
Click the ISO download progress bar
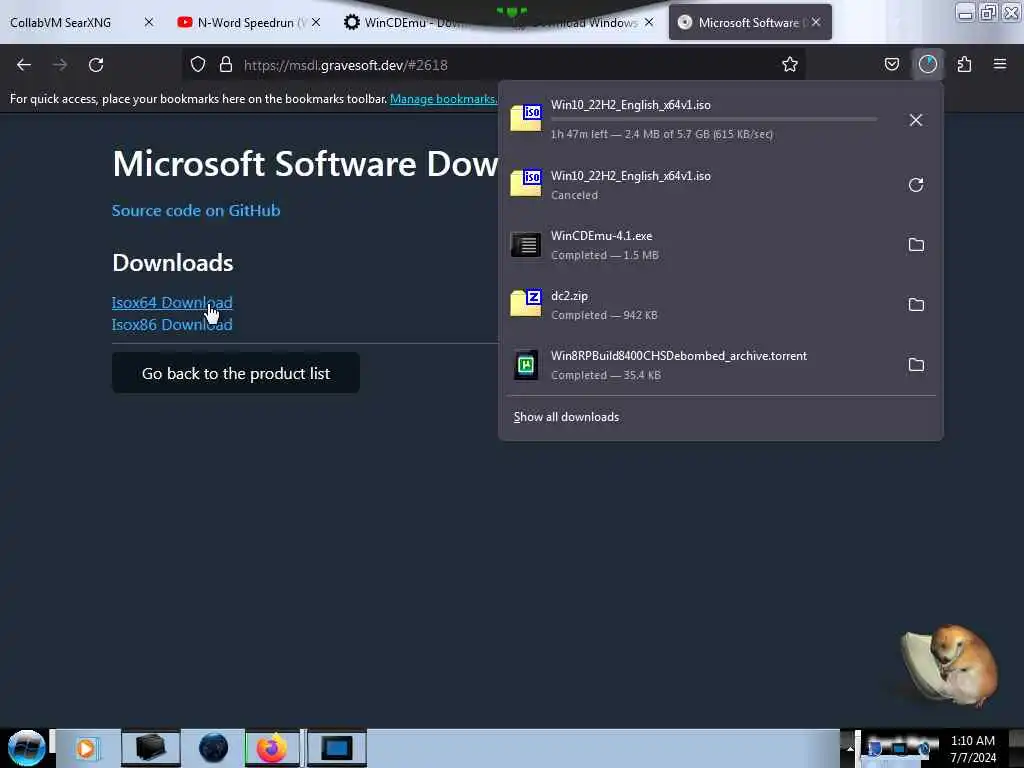714,120
